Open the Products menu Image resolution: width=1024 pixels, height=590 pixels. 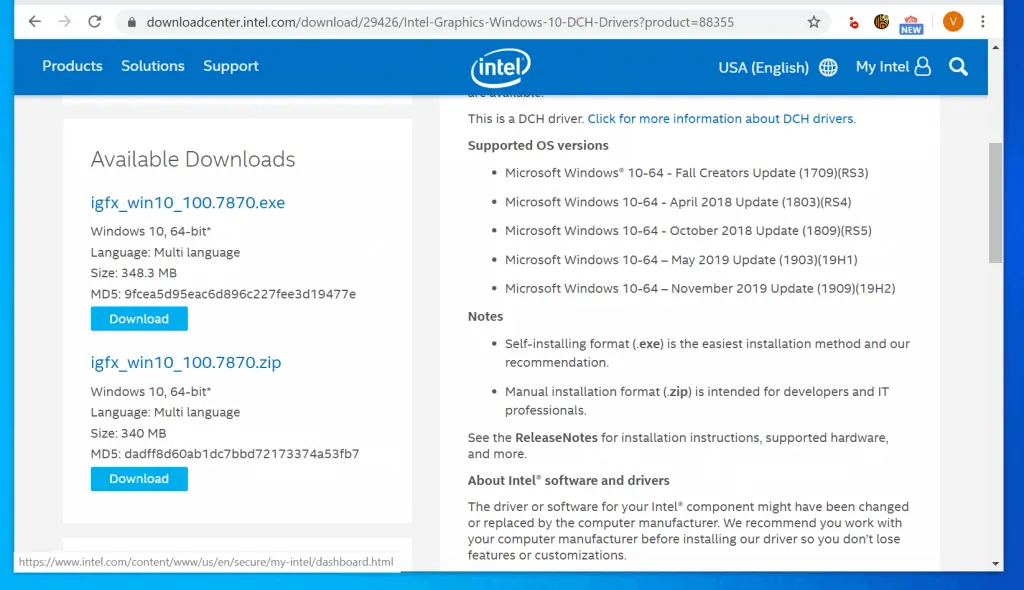tap(72, 66)
